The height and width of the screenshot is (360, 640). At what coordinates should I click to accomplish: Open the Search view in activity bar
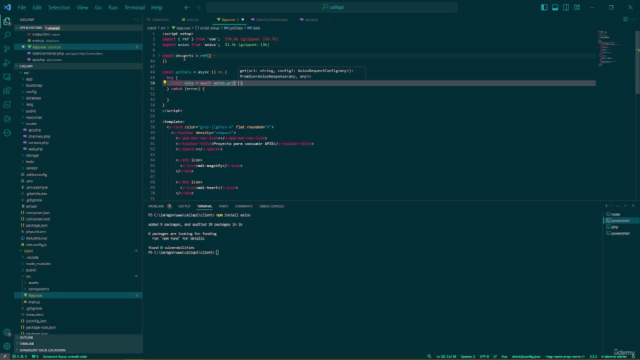tap(7, 36)
